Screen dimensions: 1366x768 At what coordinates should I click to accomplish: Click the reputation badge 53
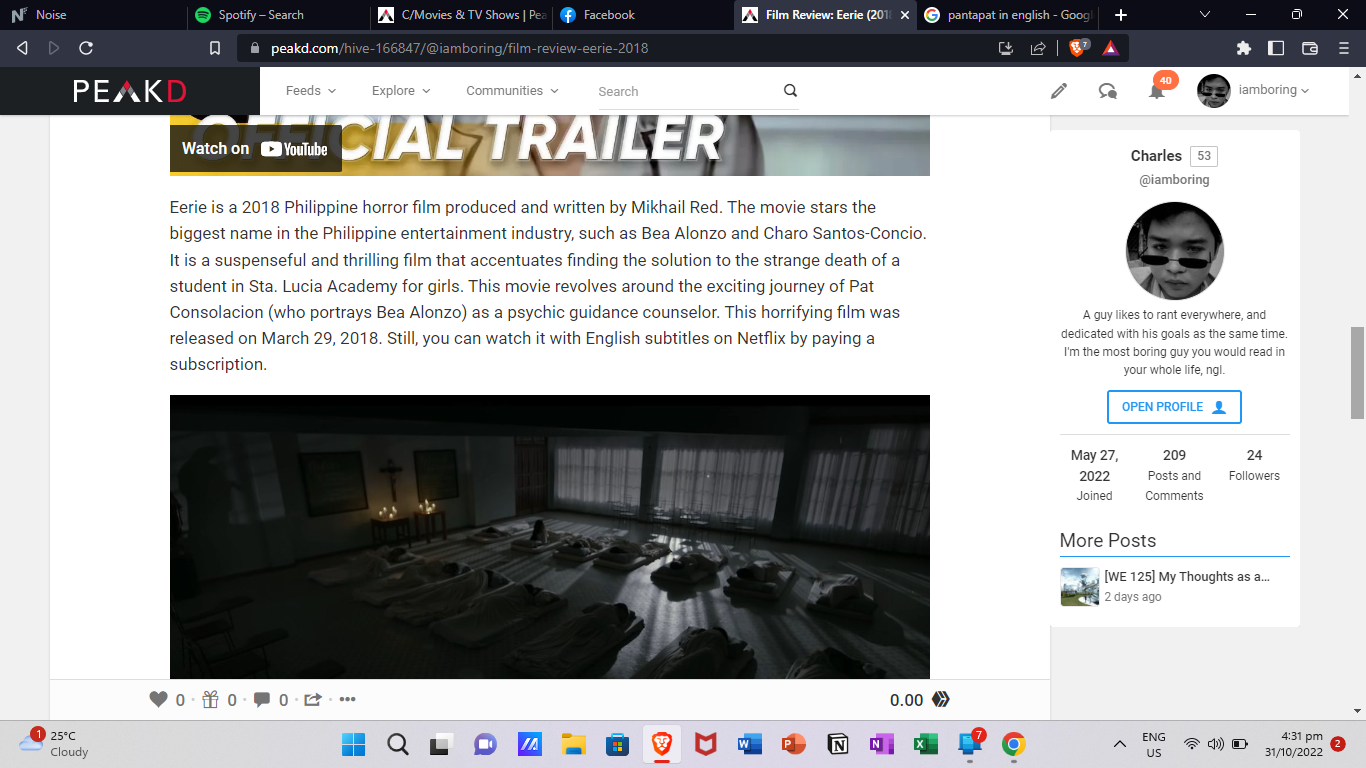pos(1204,156)
